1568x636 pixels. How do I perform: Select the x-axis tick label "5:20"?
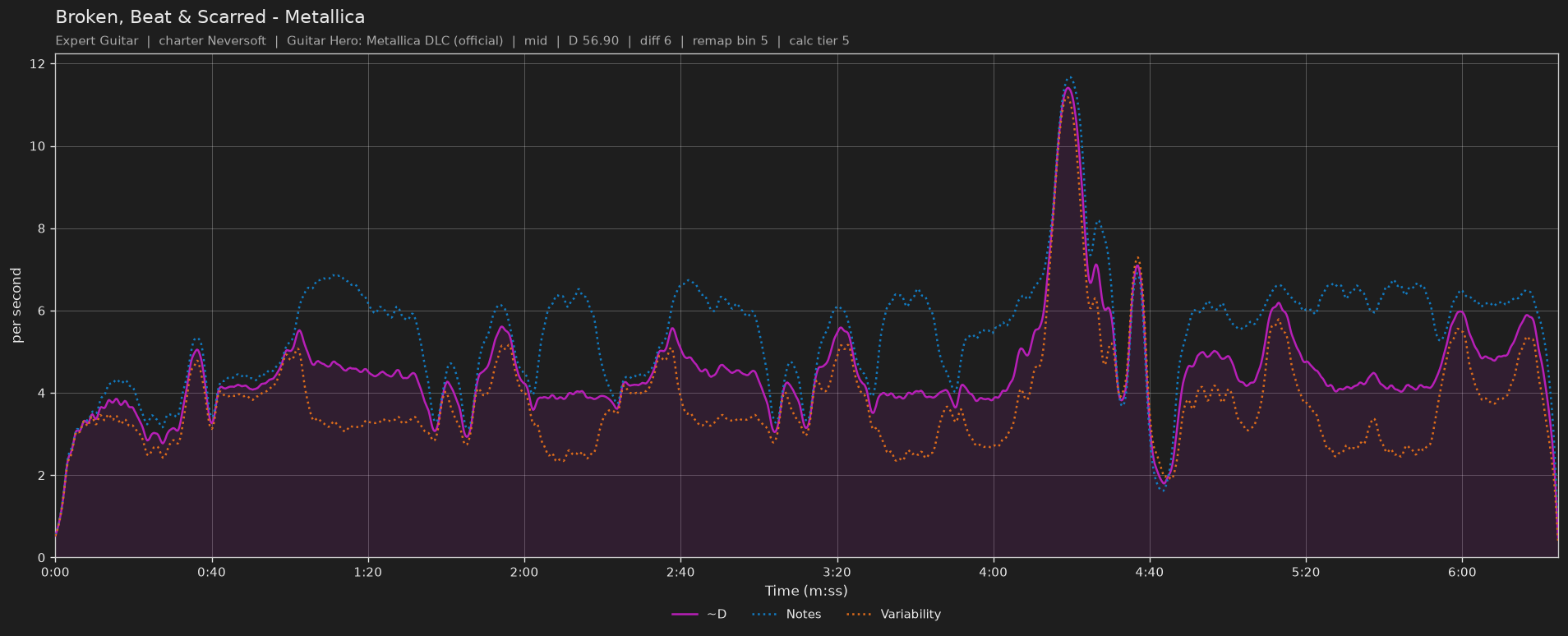pyautogui.click(x=1306, y=572)
